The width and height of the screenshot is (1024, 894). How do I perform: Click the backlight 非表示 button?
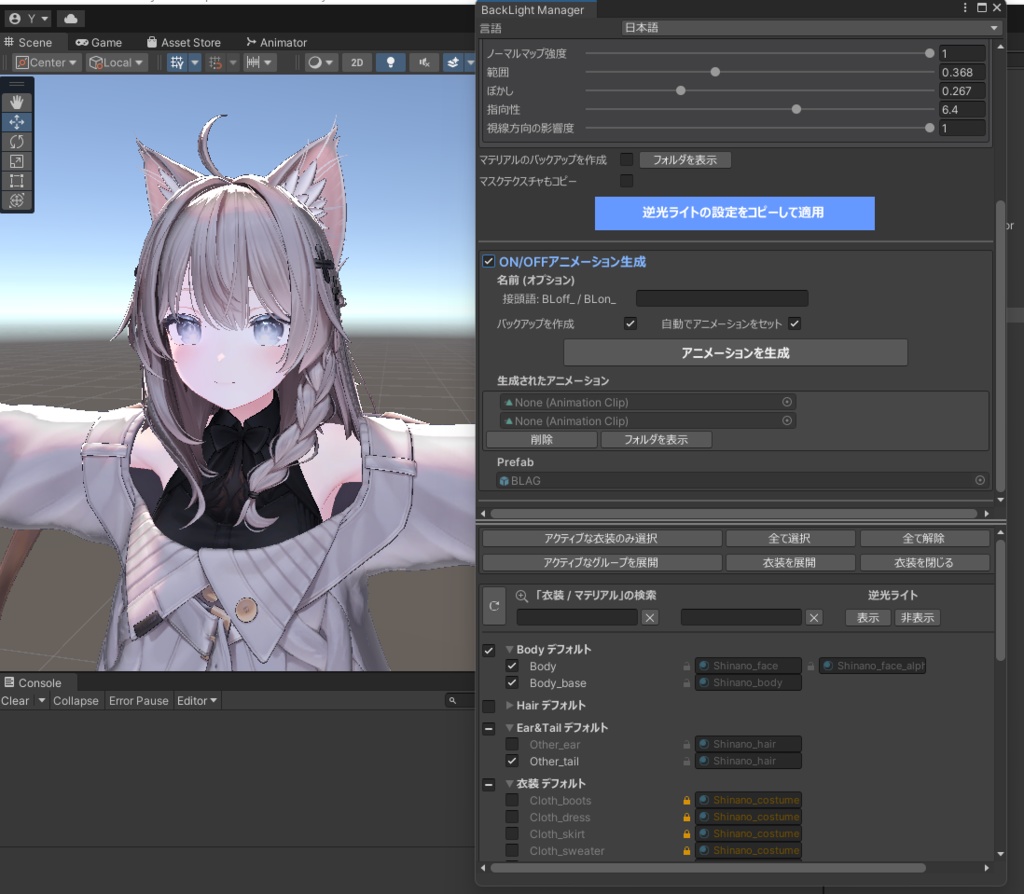pyautogui.click(x=918, y=618)
